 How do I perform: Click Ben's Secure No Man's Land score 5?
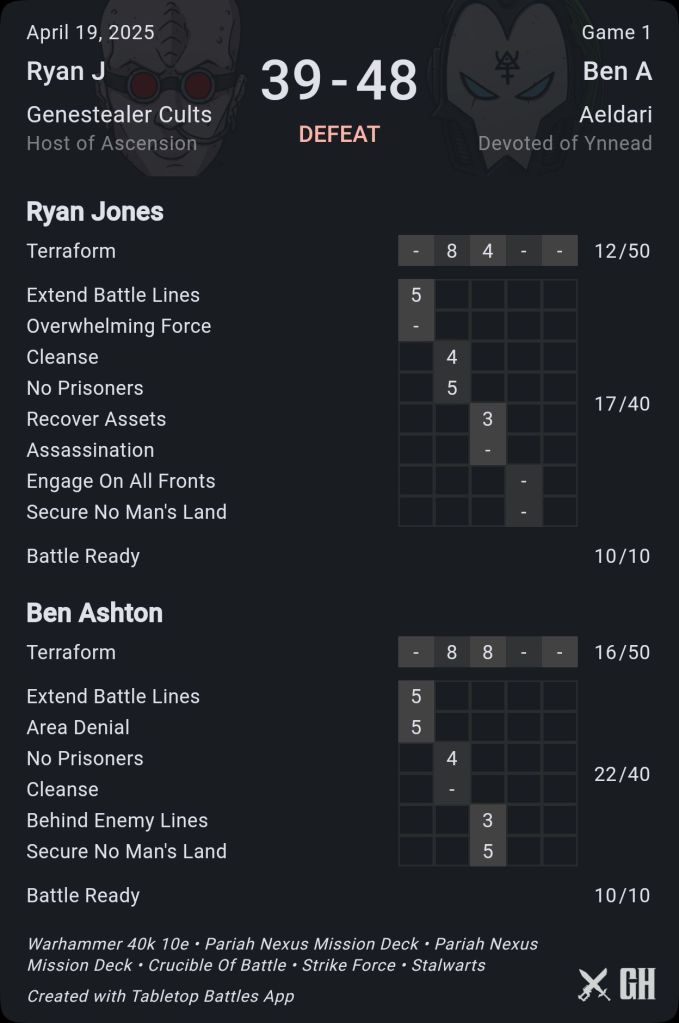(x=488, y=851)
